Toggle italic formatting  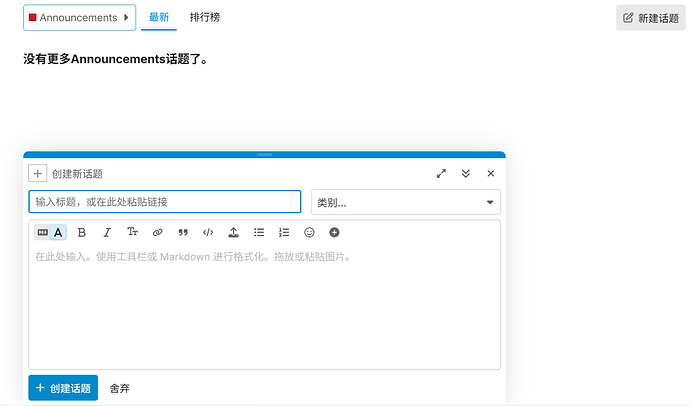click(x=107, y=232)
